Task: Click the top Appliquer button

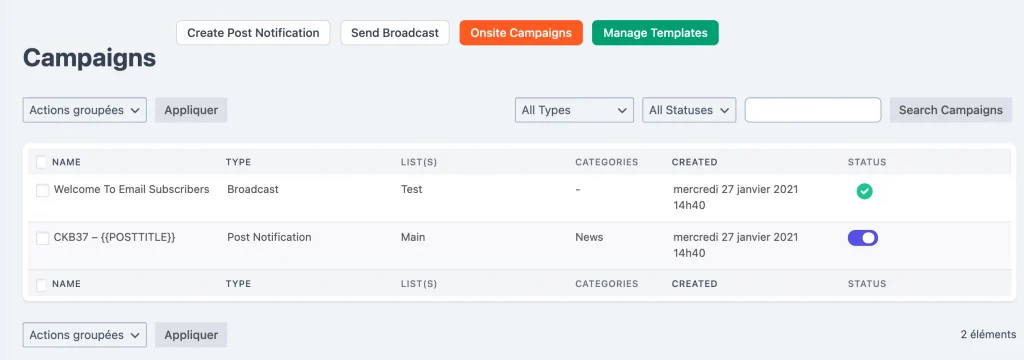Action: click(x=191, y=110)
